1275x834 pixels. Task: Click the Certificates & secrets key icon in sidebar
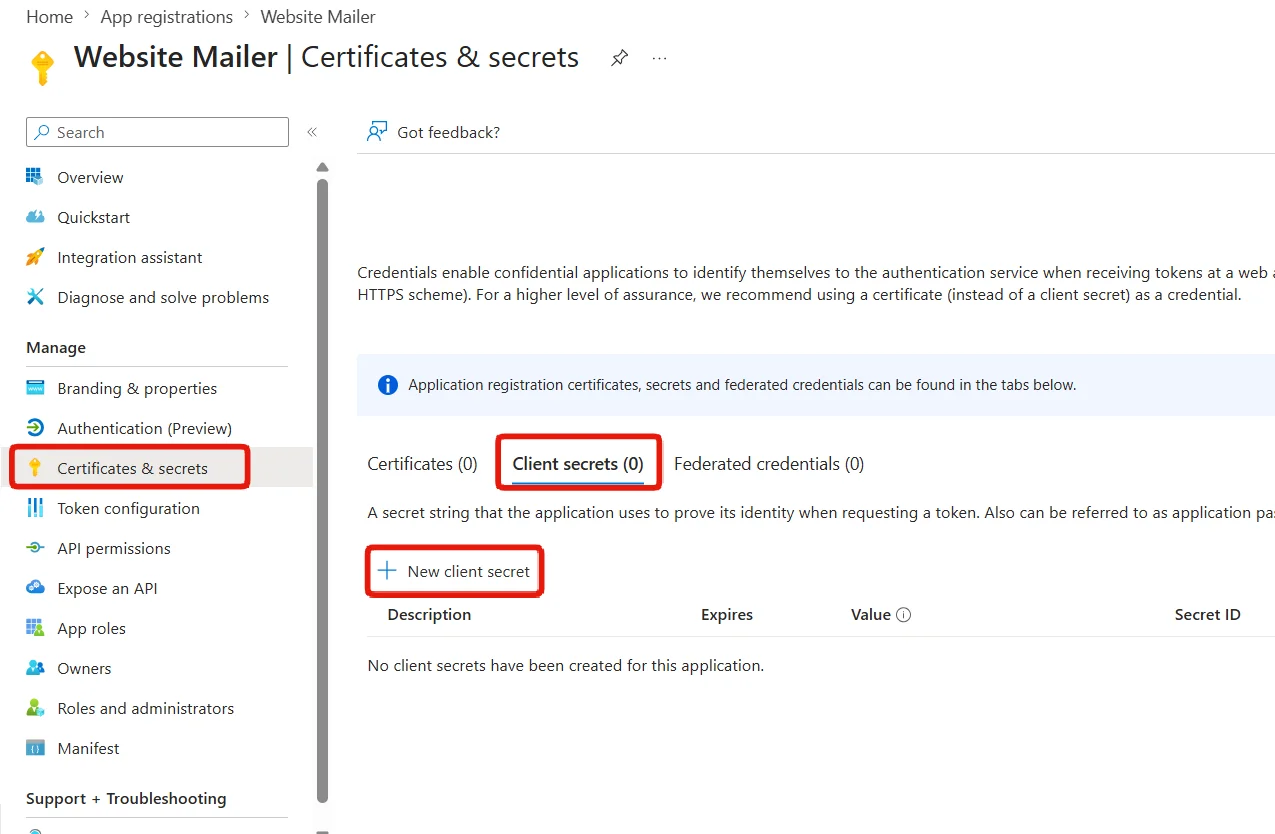tap(35, 468)
